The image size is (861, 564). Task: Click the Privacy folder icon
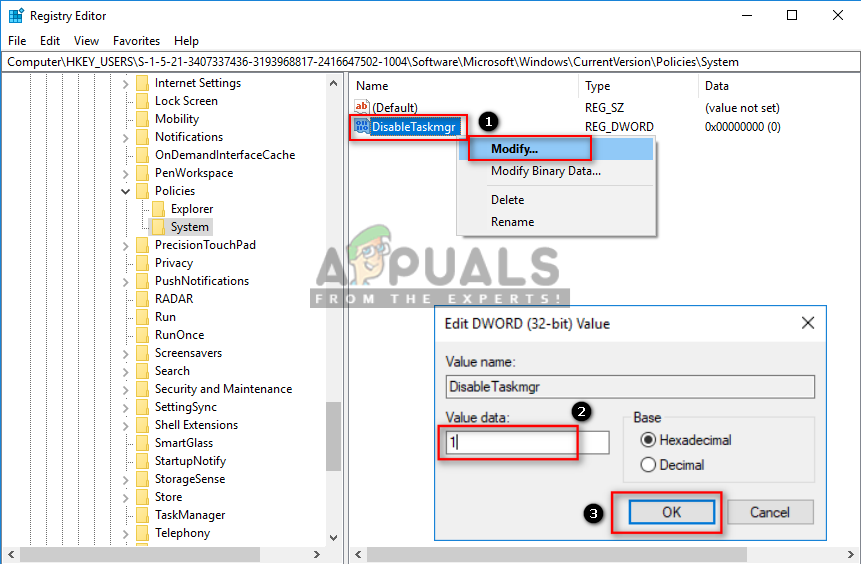142,263
